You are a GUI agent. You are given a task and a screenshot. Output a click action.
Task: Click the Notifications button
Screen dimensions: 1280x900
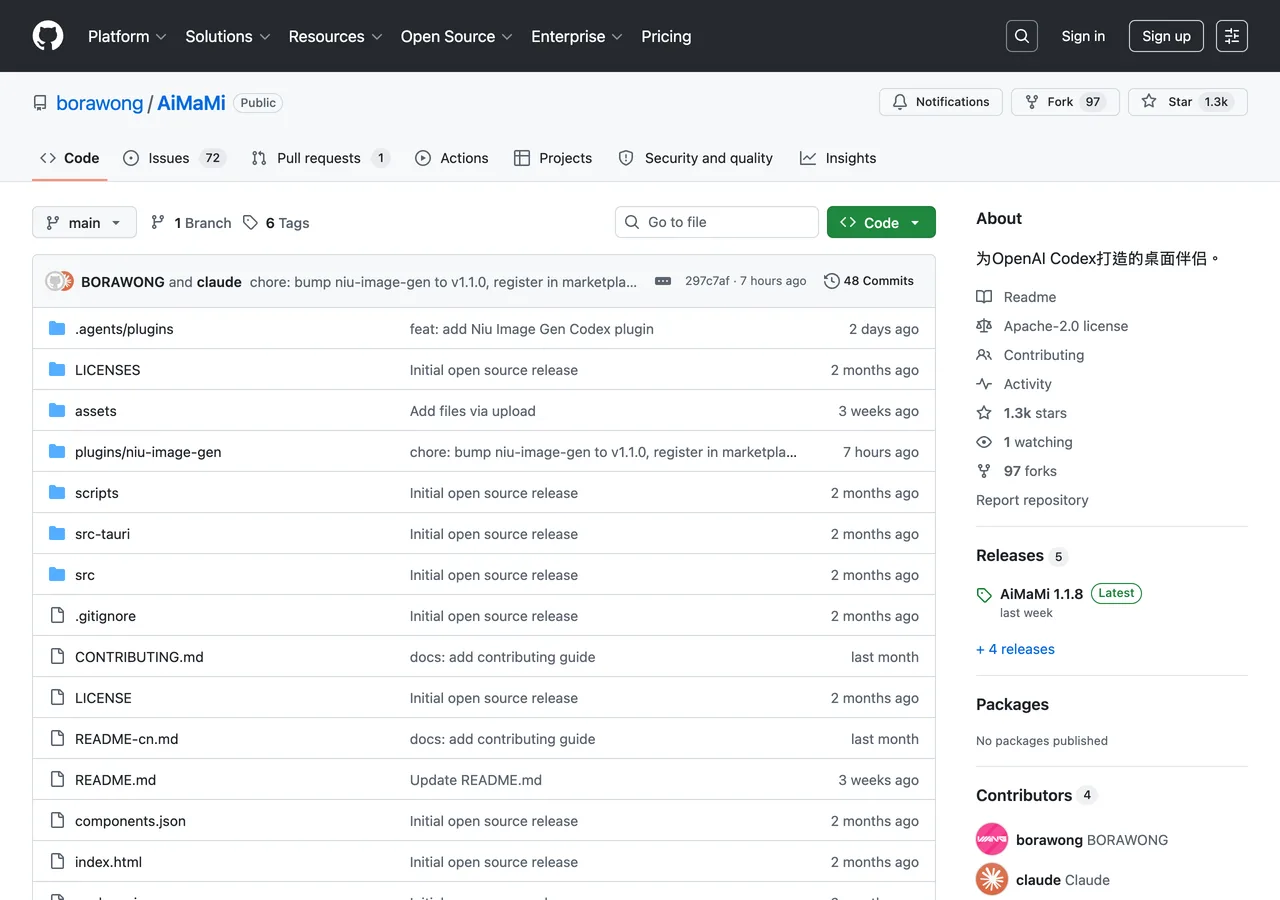click(x=941, y=102)
